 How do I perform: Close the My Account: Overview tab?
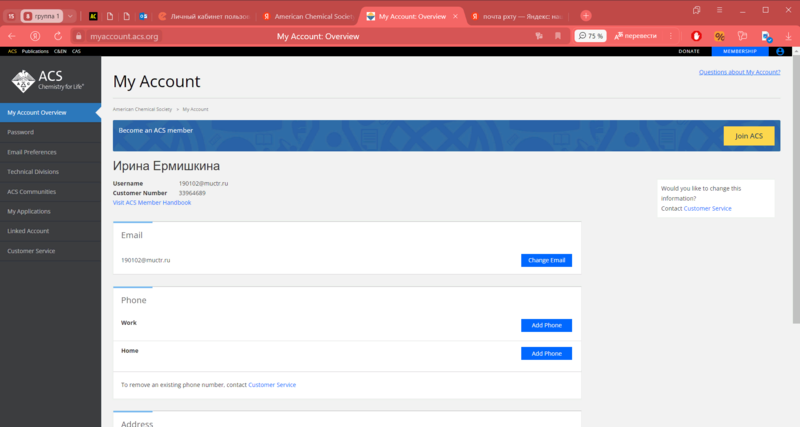tap(455, 16)
